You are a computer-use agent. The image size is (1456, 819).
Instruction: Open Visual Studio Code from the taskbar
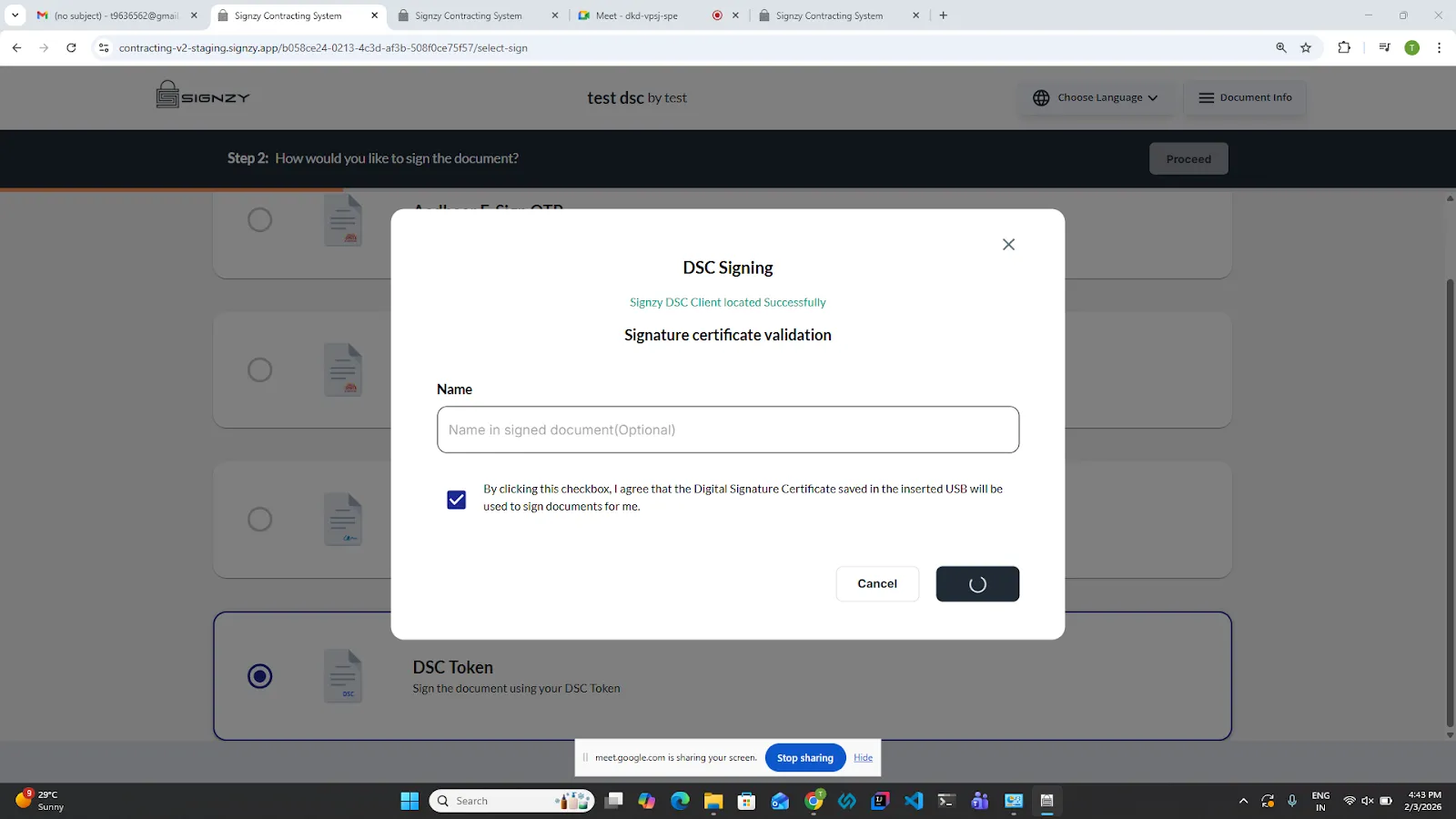(x=914, y=801)
